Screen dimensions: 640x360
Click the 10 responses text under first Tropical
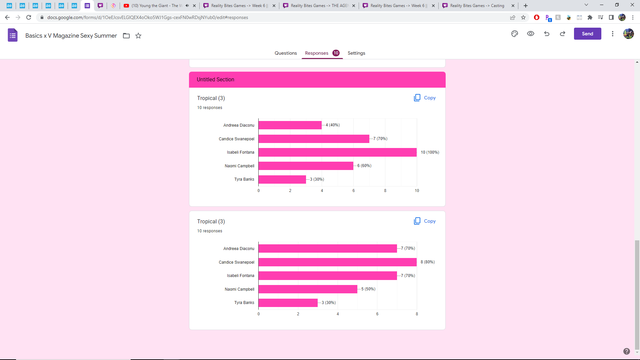210,108
